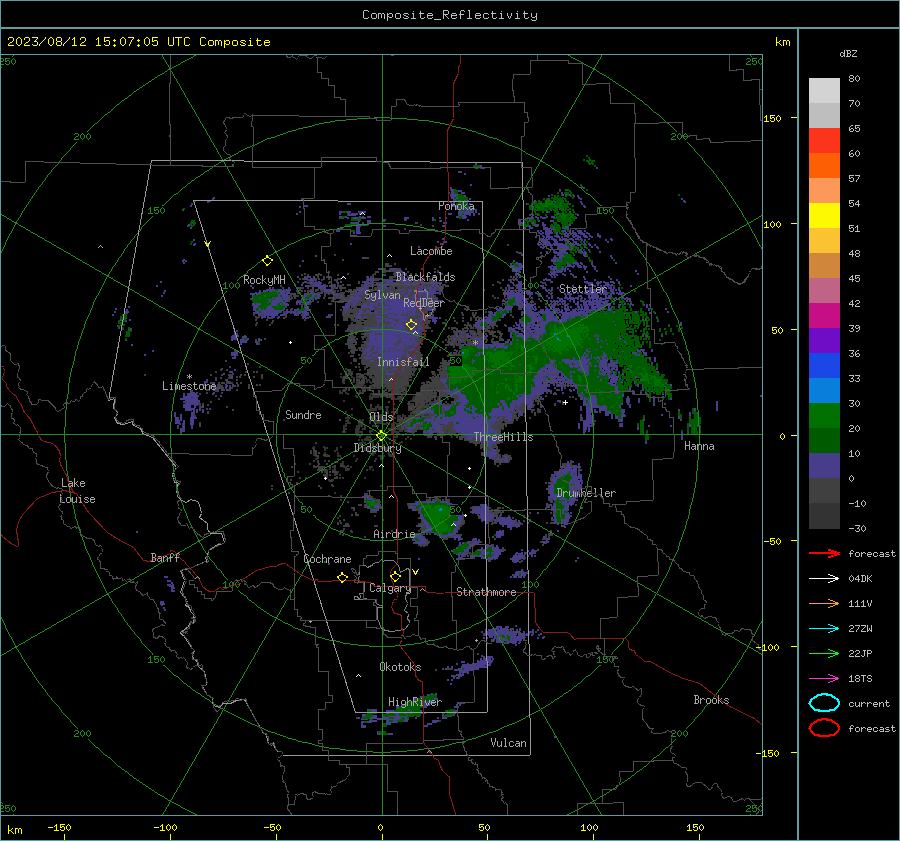Click the -150 tick on bottom axis
The height and width of the screenshot is (841, 900).
coord(59,827)
